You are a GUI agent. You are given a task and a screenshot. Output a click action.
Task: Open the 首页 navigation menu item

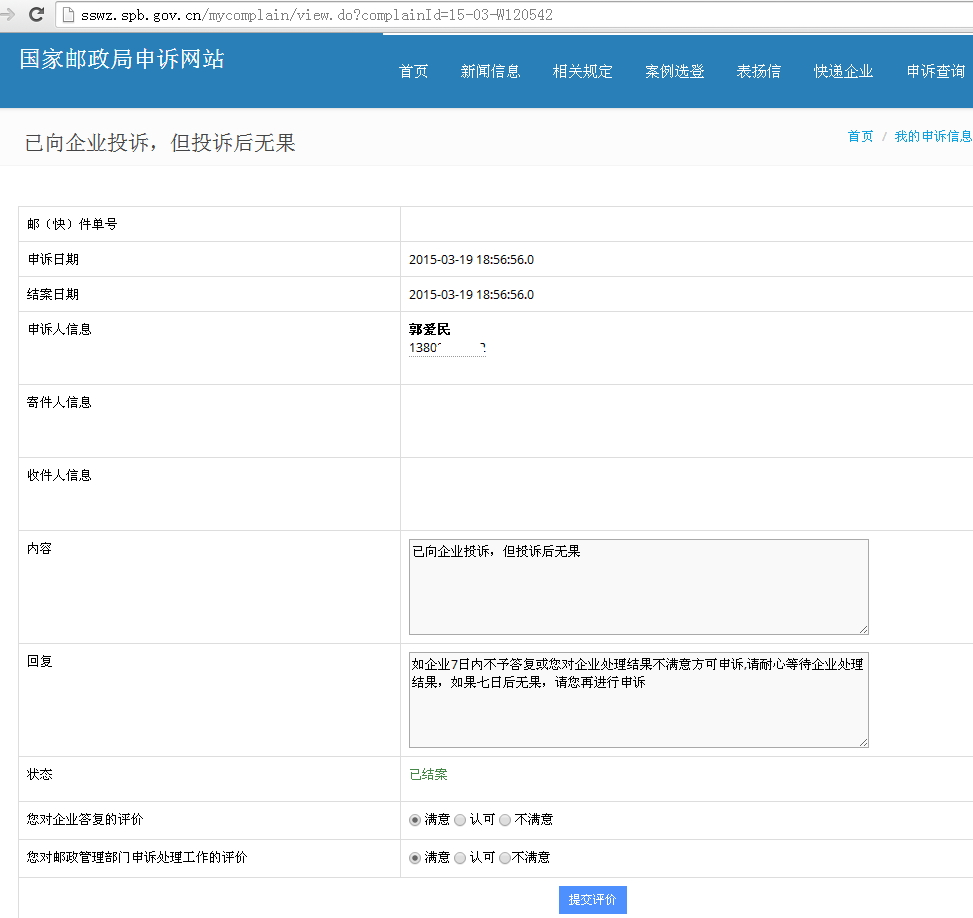[413, 71]
